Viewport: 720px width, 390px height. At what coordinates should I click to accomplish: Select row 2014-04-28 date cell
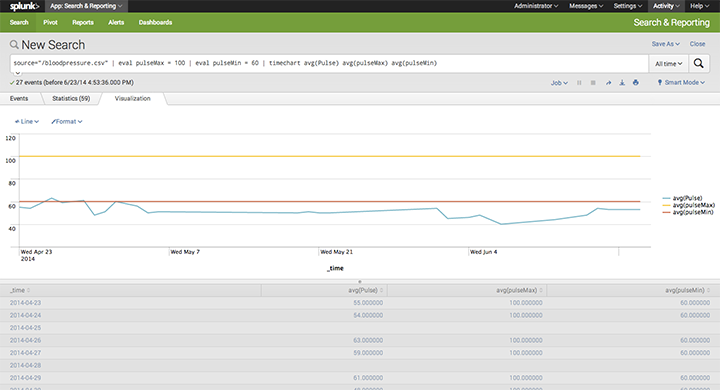[x=25, y=365]
